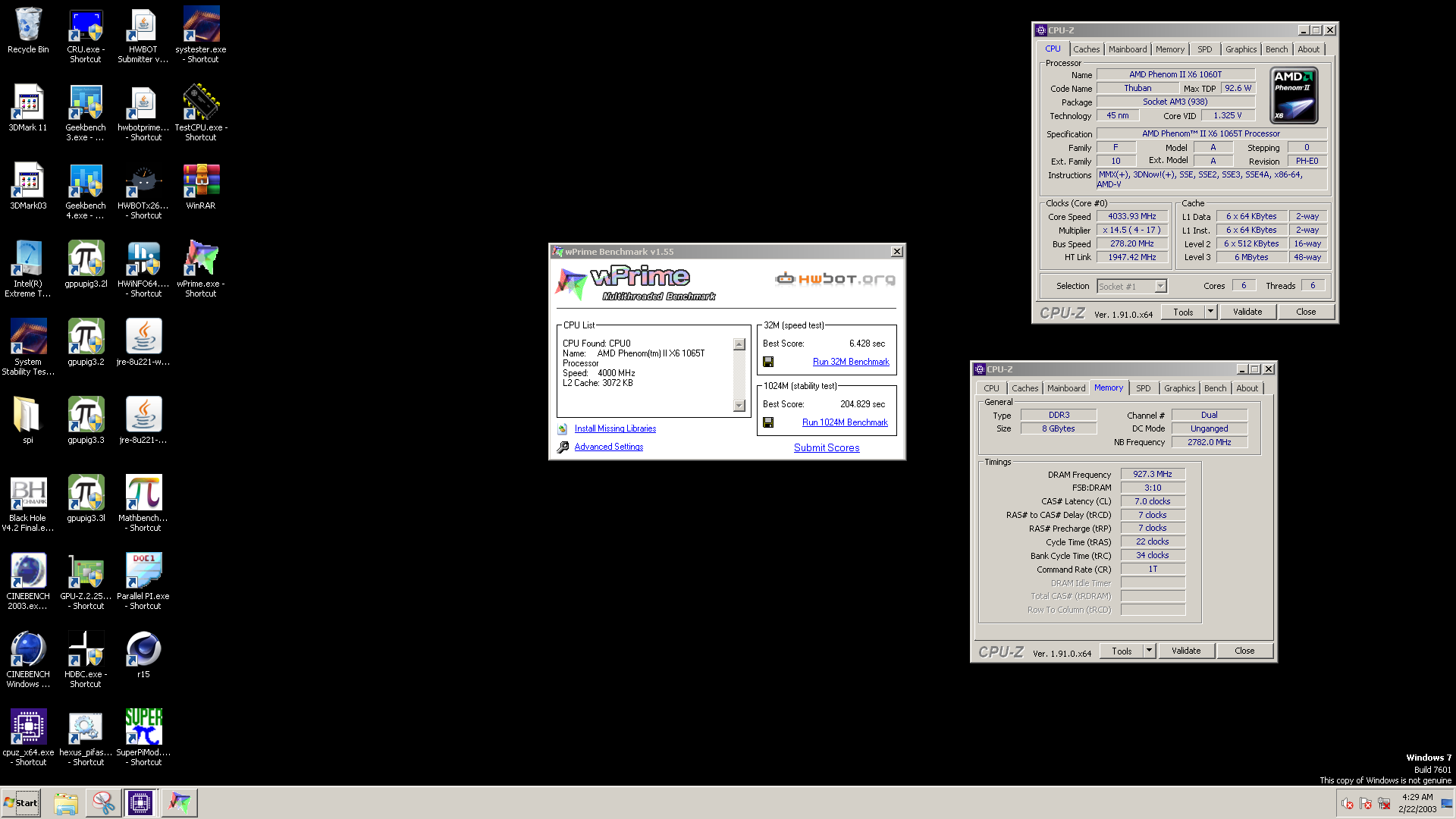Open the Start menu
The width and height of the screenshot is (1456, 819).
(21, 803)
